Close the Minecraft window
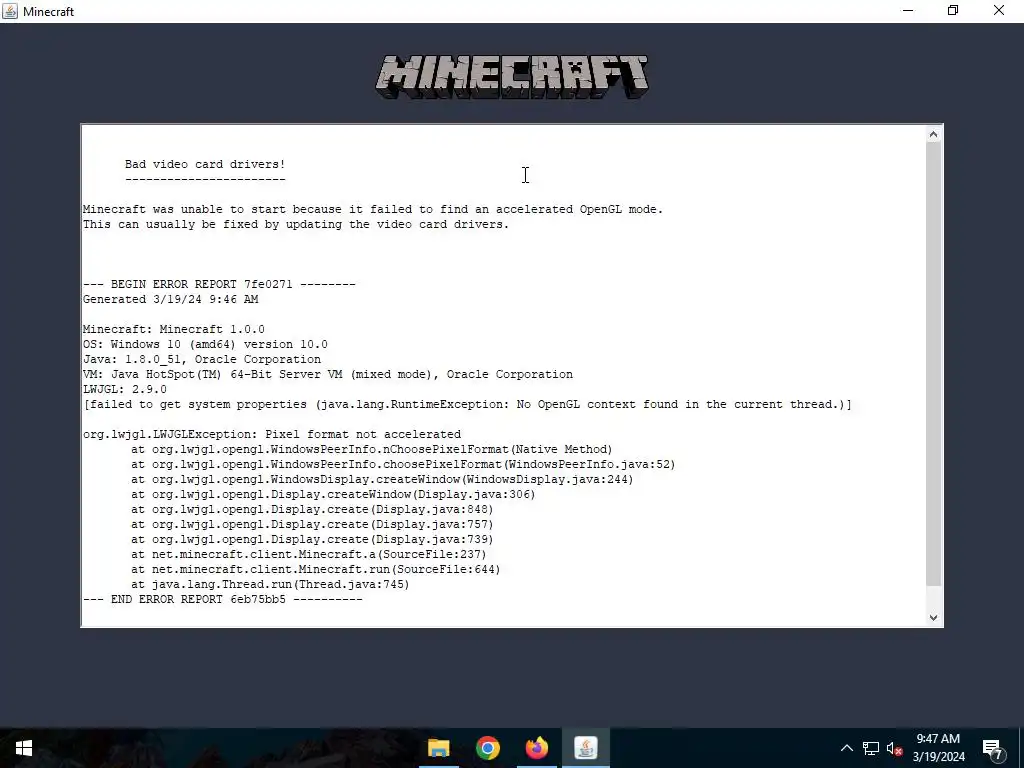 pos(999,11)
